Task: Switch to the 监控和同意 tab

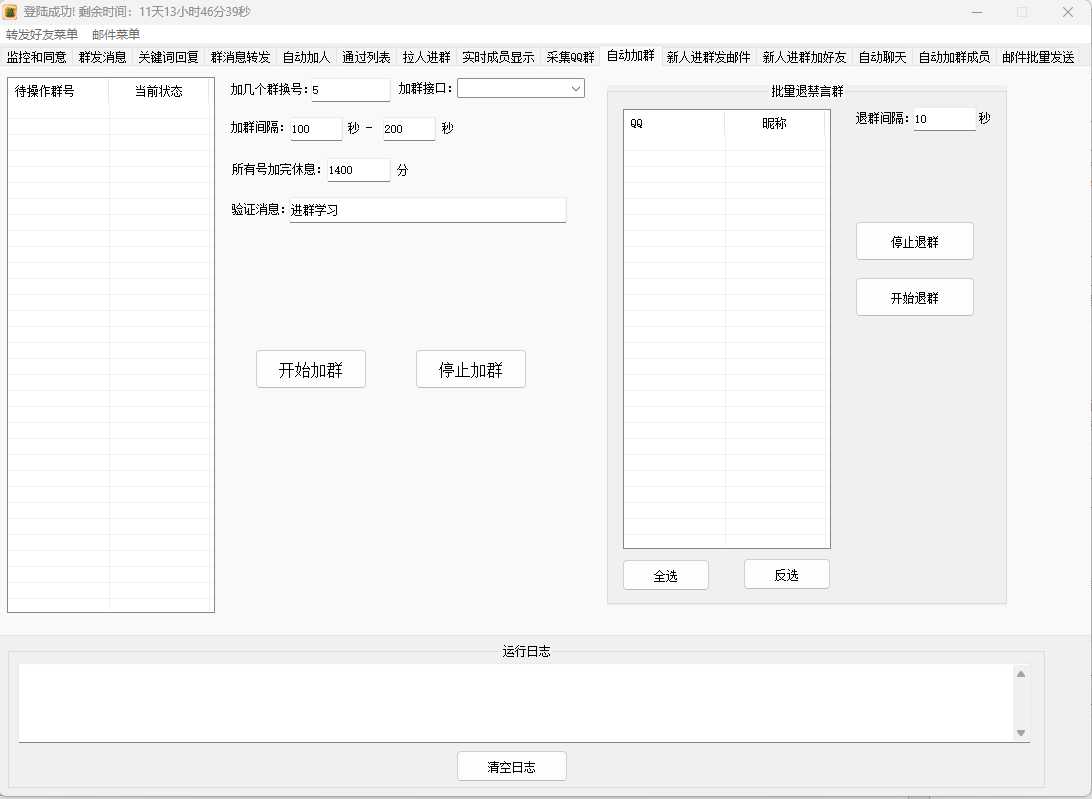Action: click(36, 57)
